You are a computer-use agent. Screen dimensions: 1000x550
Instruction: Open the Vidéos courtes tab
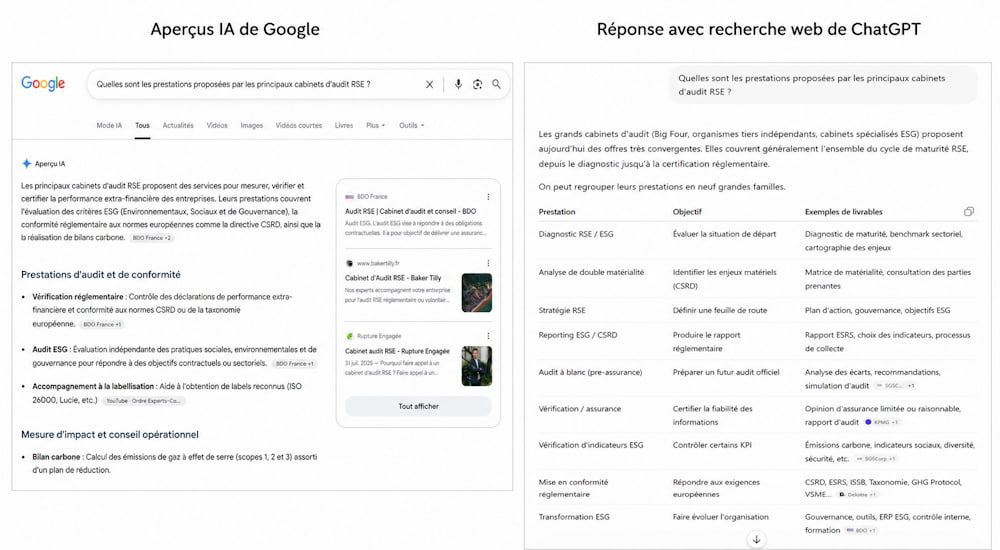point(298,126)
